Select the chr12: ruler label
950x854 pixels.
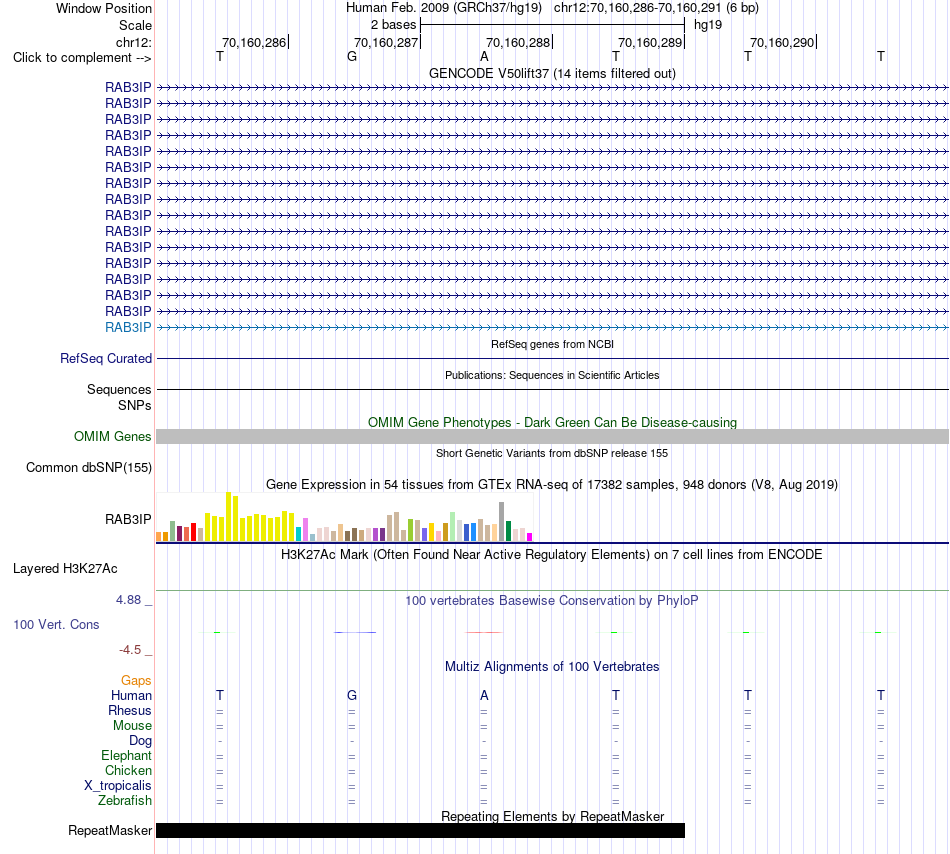tap(133, 42)
